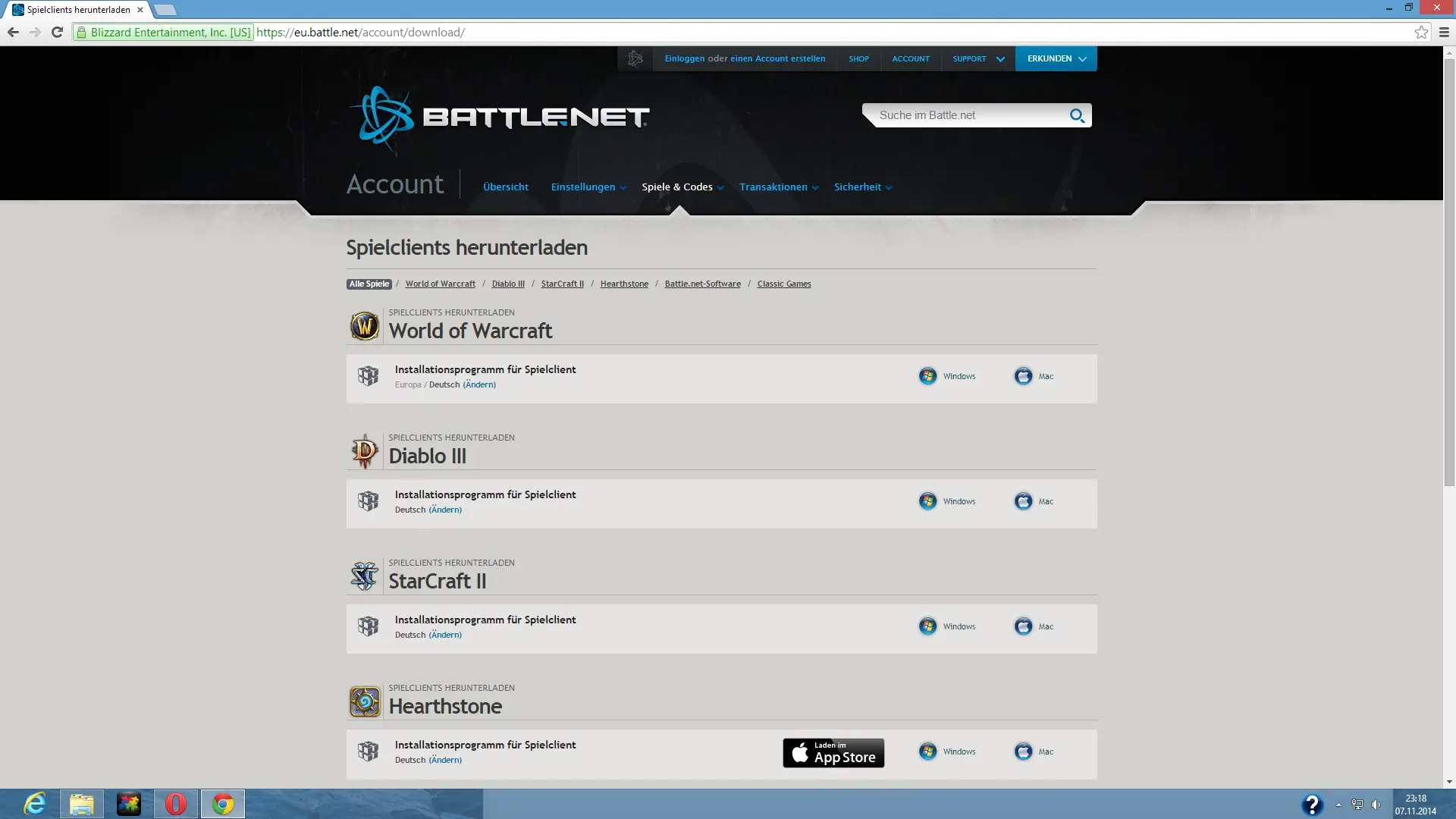1456x819 pixels.
Task: Expand the Sicherheit menu
Action: point(863,187)
